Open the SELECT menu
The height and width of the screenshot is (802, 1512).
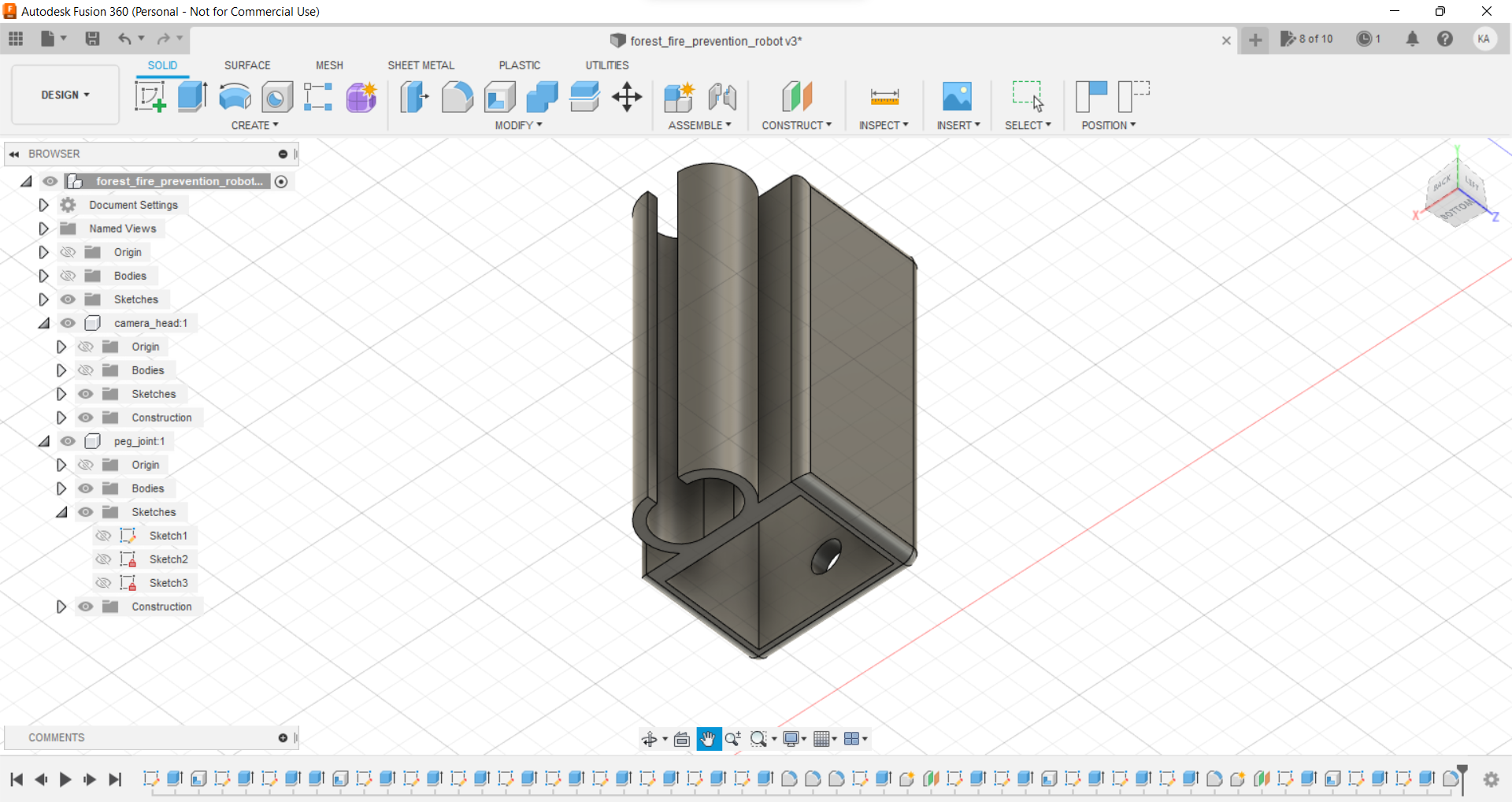coord(1028,125)
